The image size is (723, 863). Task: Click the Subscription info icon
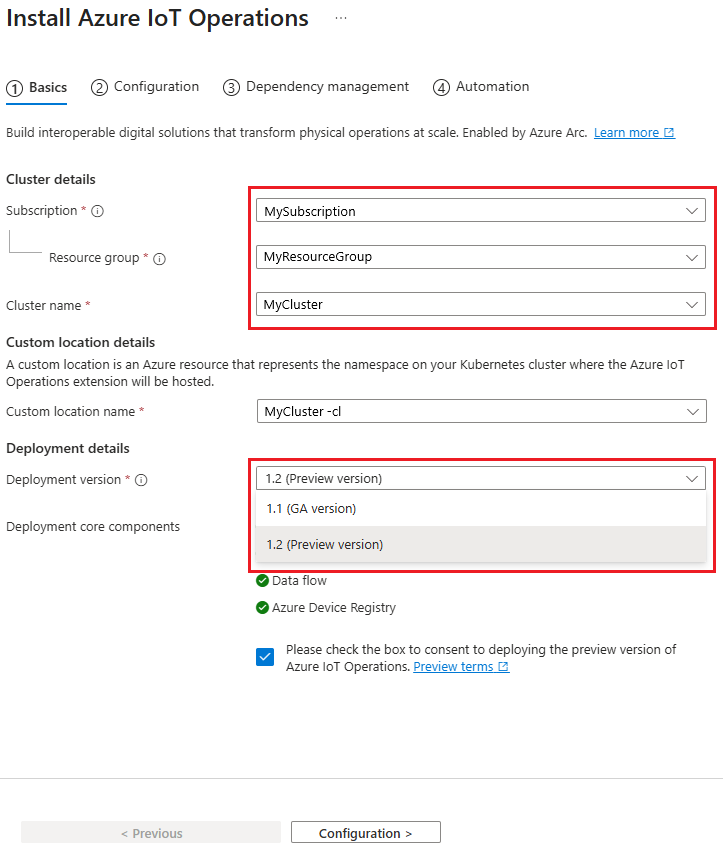(99, 211)
